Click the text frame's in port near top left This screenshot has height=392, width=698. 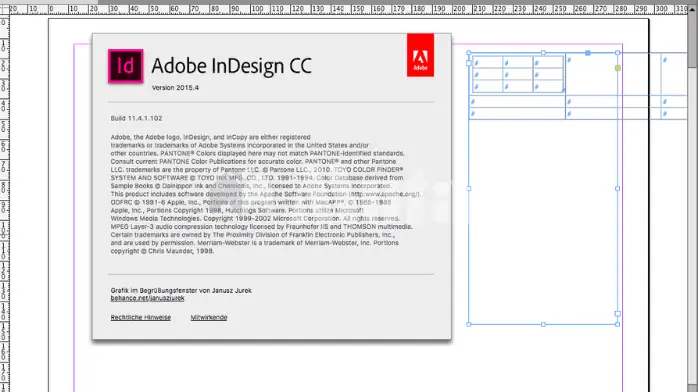click(x=469, y=63)
